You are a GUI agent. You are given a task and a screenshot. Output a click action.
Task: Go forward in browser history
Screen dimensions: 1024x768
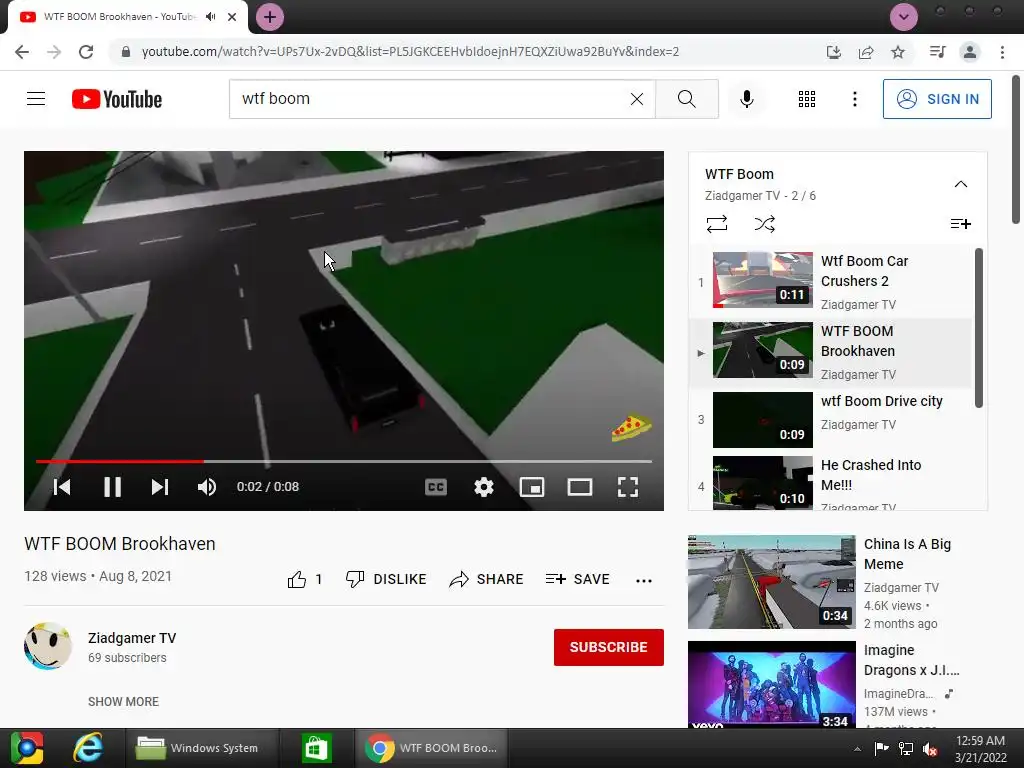pyautogui.click(x=54, y=52)
